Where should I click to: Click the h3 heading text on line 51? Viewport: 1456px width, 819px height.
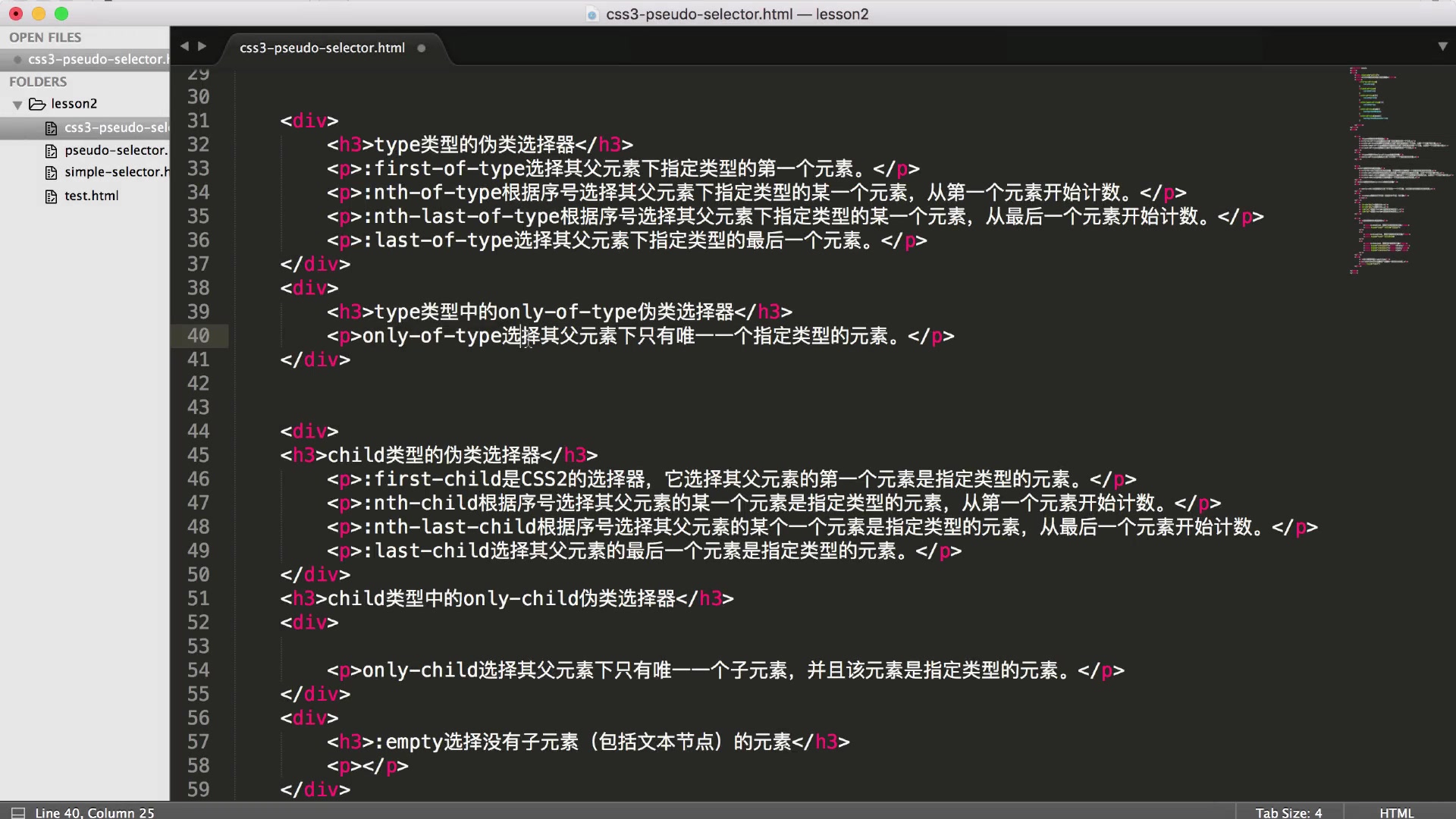[501, 598]
